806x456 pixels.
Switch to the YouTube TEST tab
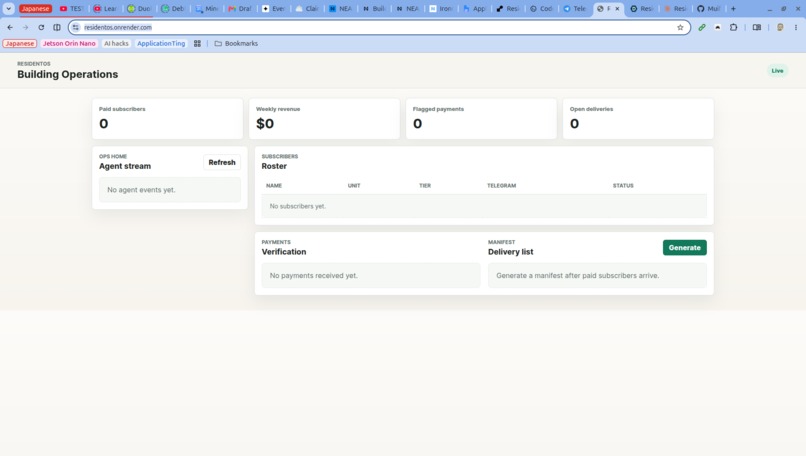coord(71,9)
